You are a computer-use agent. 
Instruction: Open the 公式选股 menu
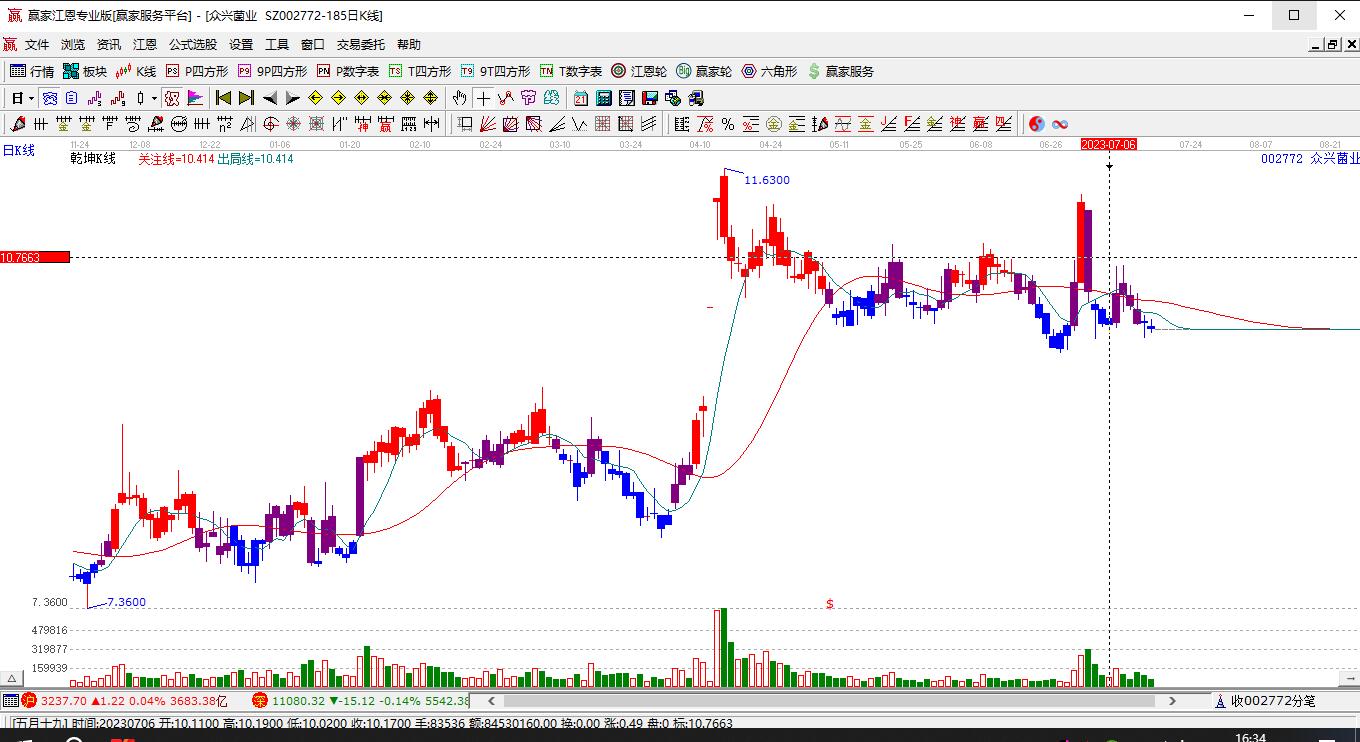coord(193,45)
